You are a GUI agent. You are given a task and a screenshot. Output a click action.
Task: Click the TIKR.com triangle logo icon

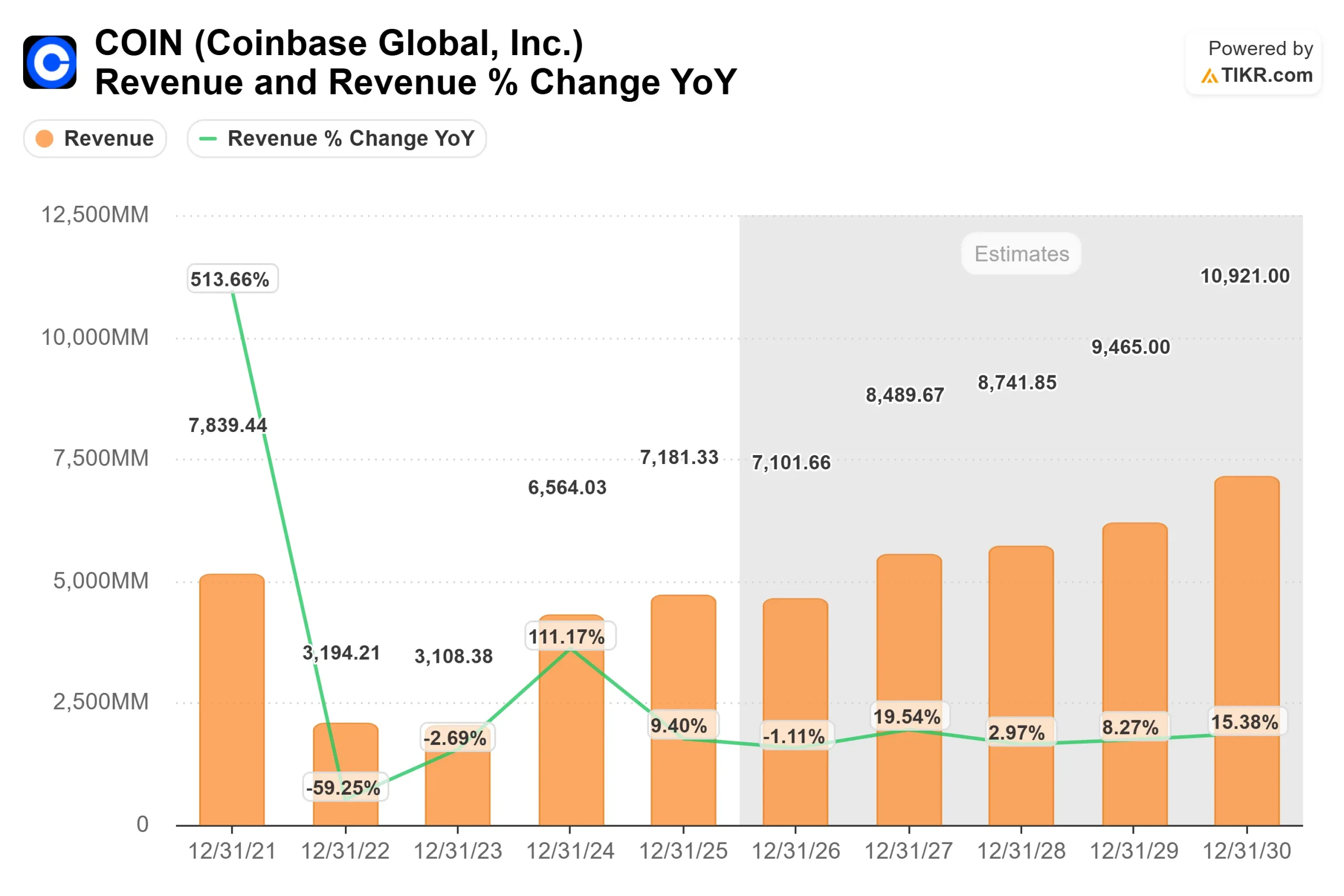1209,76
